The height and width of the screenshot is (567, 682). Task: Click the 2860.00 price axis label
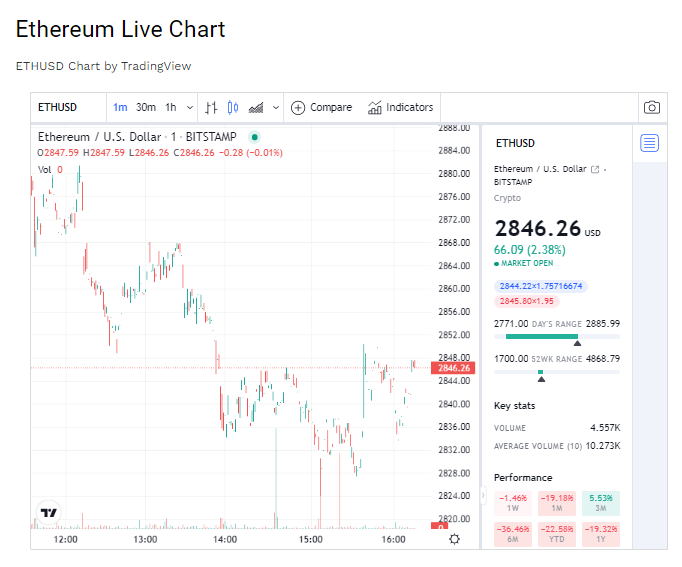point(454,289)
